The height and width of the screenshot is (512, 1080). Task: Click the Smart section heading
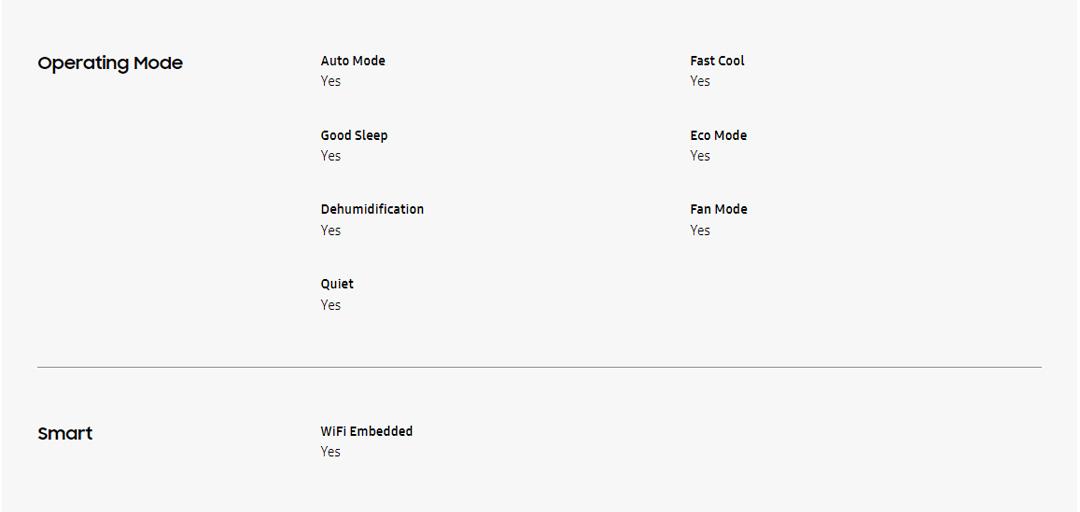[x=65, y=433]
